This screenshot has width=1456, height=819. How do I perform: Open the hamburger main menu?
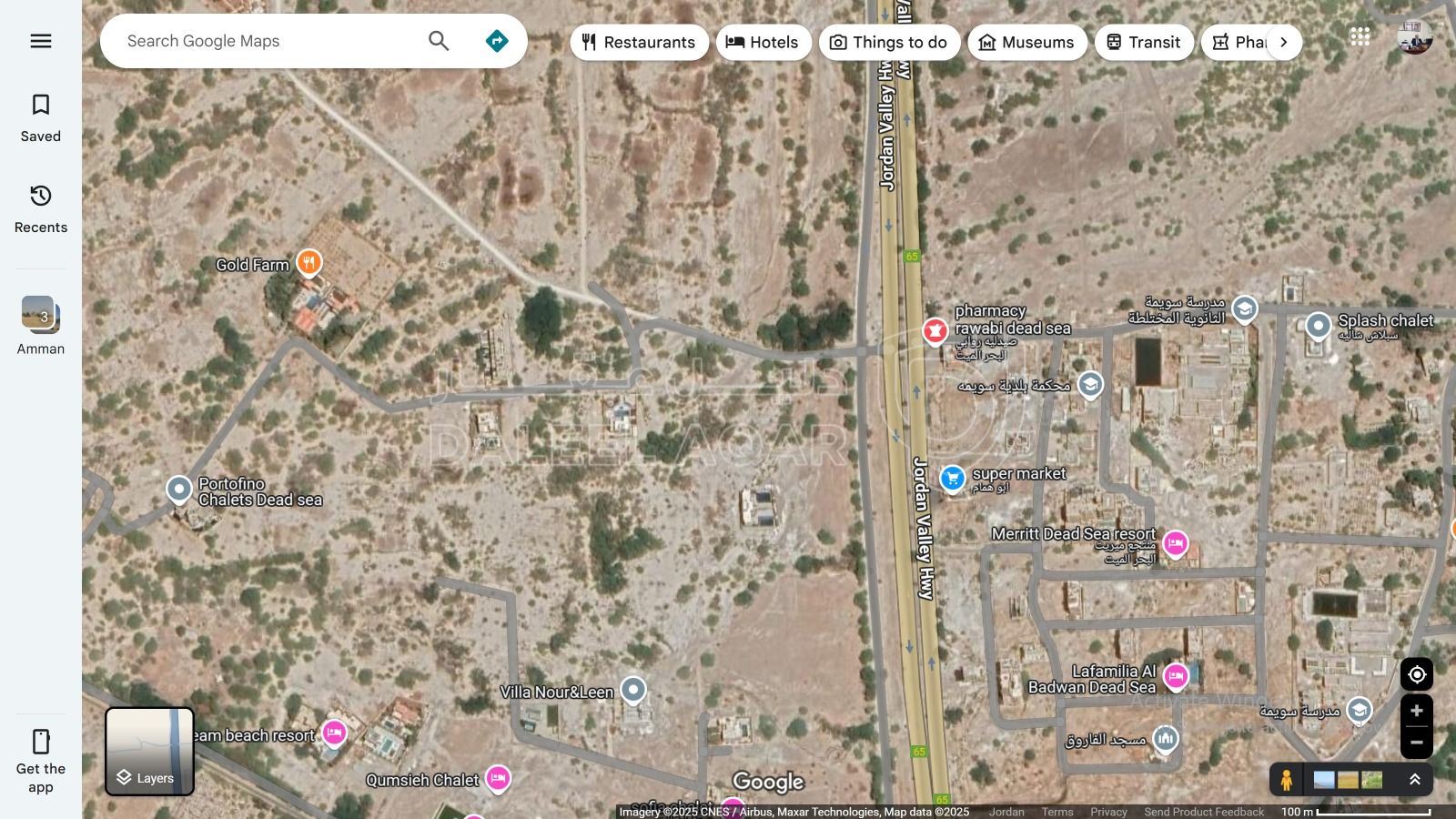coord(41,41)
